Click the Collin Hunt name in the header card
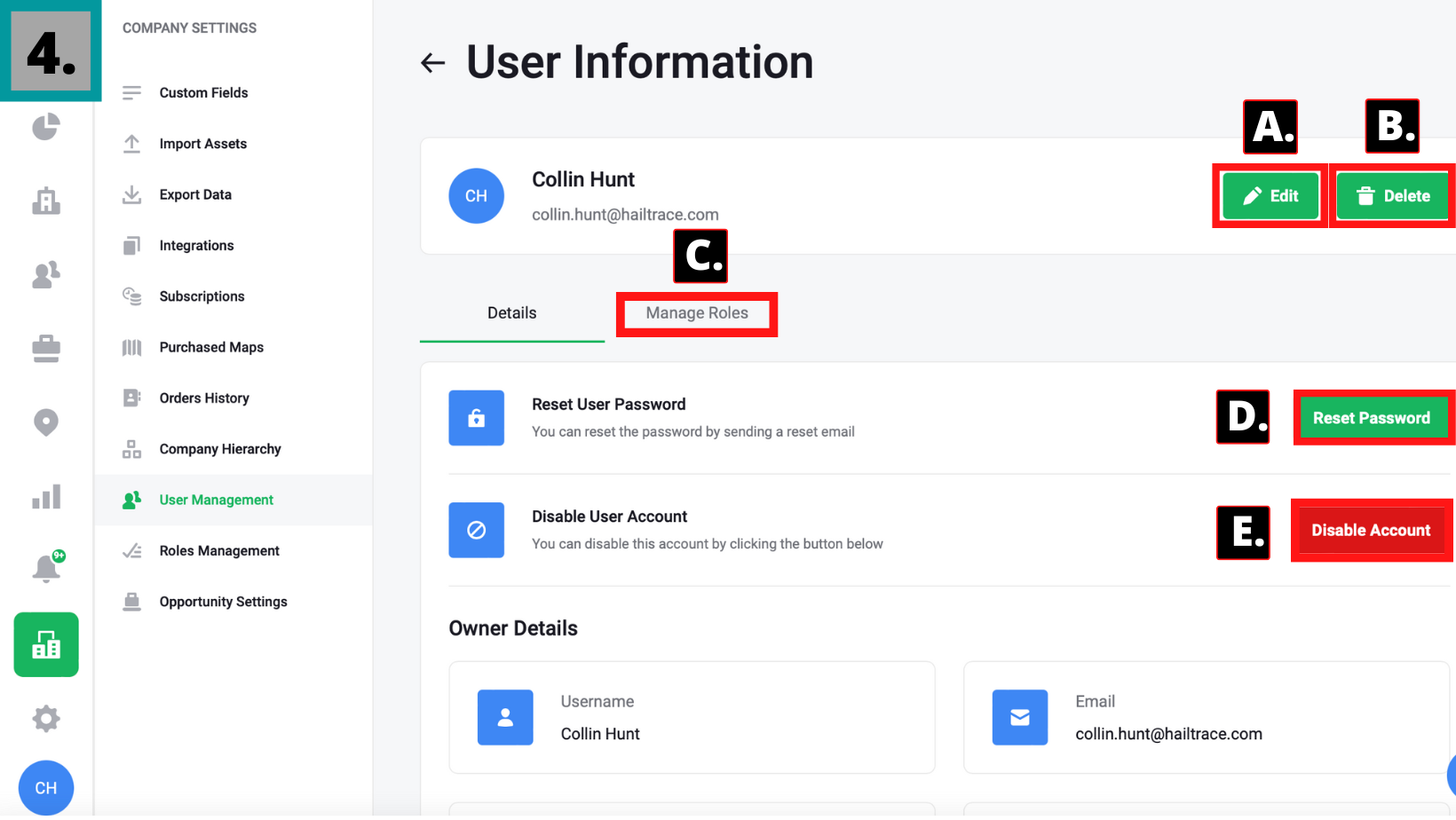This screenshot has width=1456, height=820. click(583, 179)
